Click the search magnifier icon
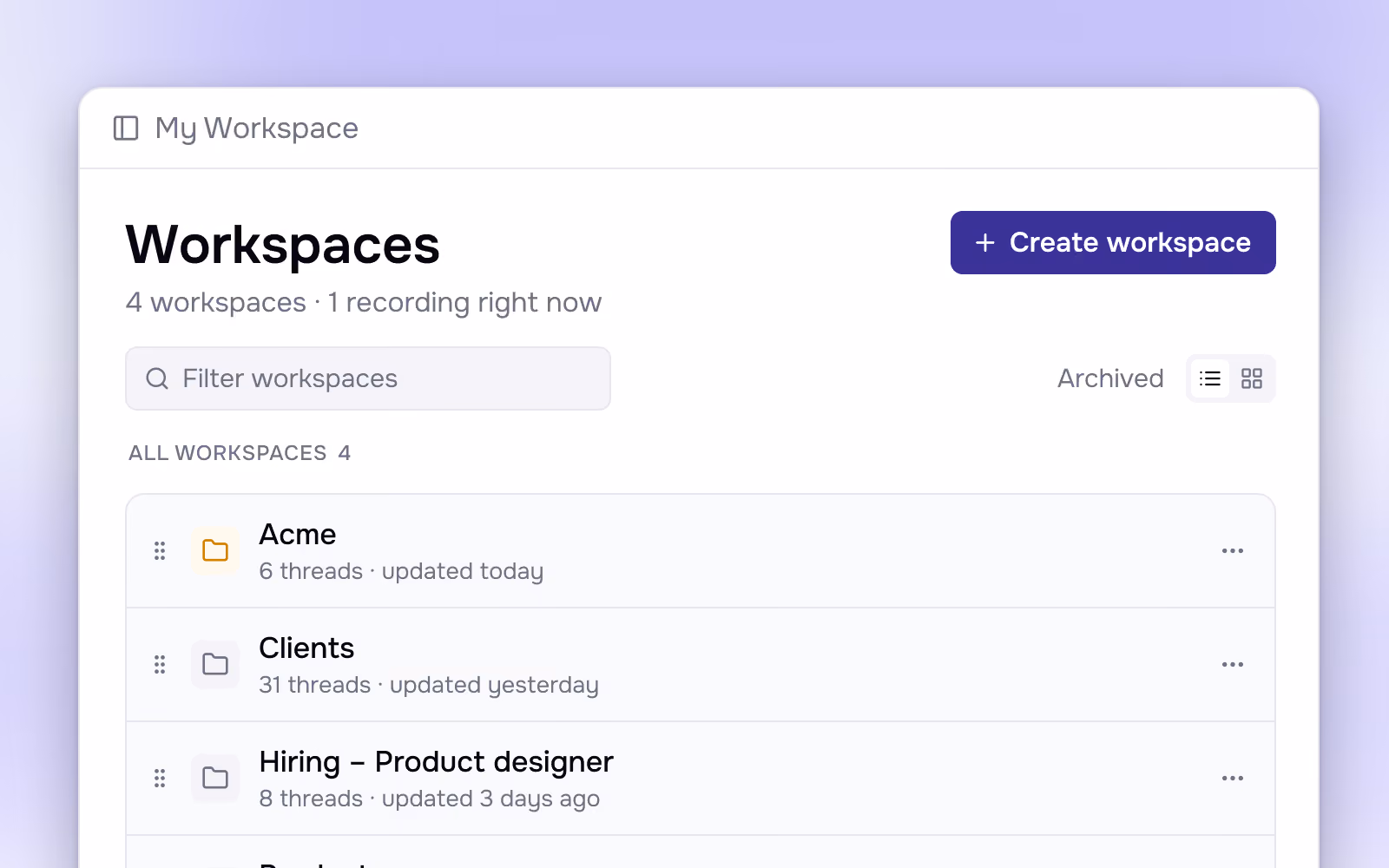Viewport: 1389px width, 868px height. point(157,378)
